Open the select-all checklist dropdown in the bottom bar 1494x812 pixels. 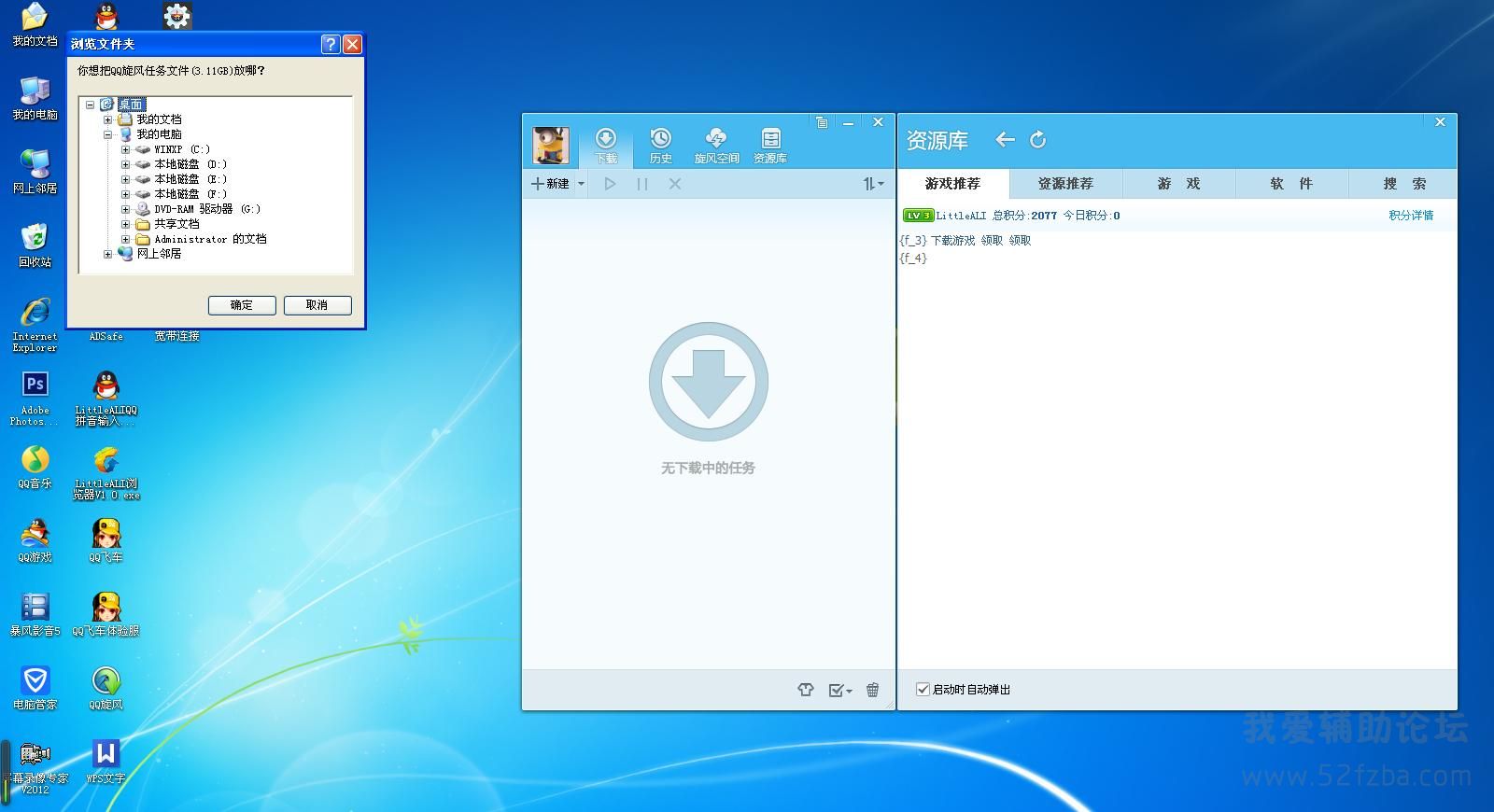(840, 690)
